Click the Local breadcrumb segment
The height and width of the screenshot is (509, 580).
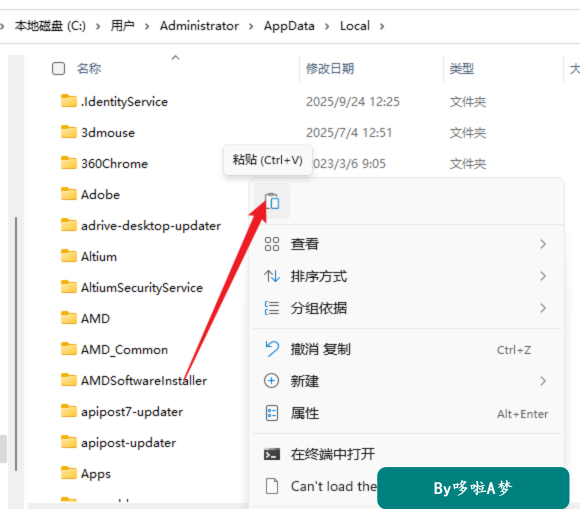tap(355, 26)
